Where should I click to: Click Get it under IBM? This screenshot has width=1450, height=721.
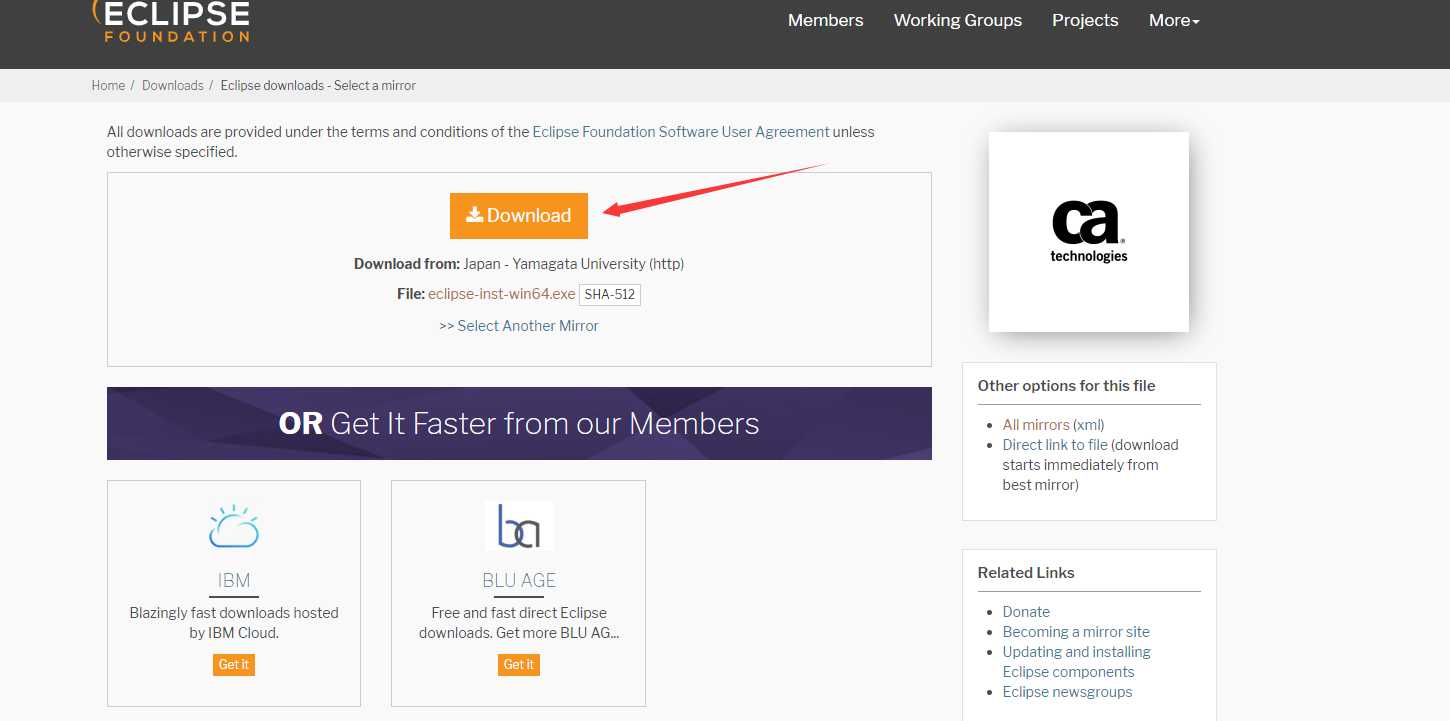tap(234, 665)
